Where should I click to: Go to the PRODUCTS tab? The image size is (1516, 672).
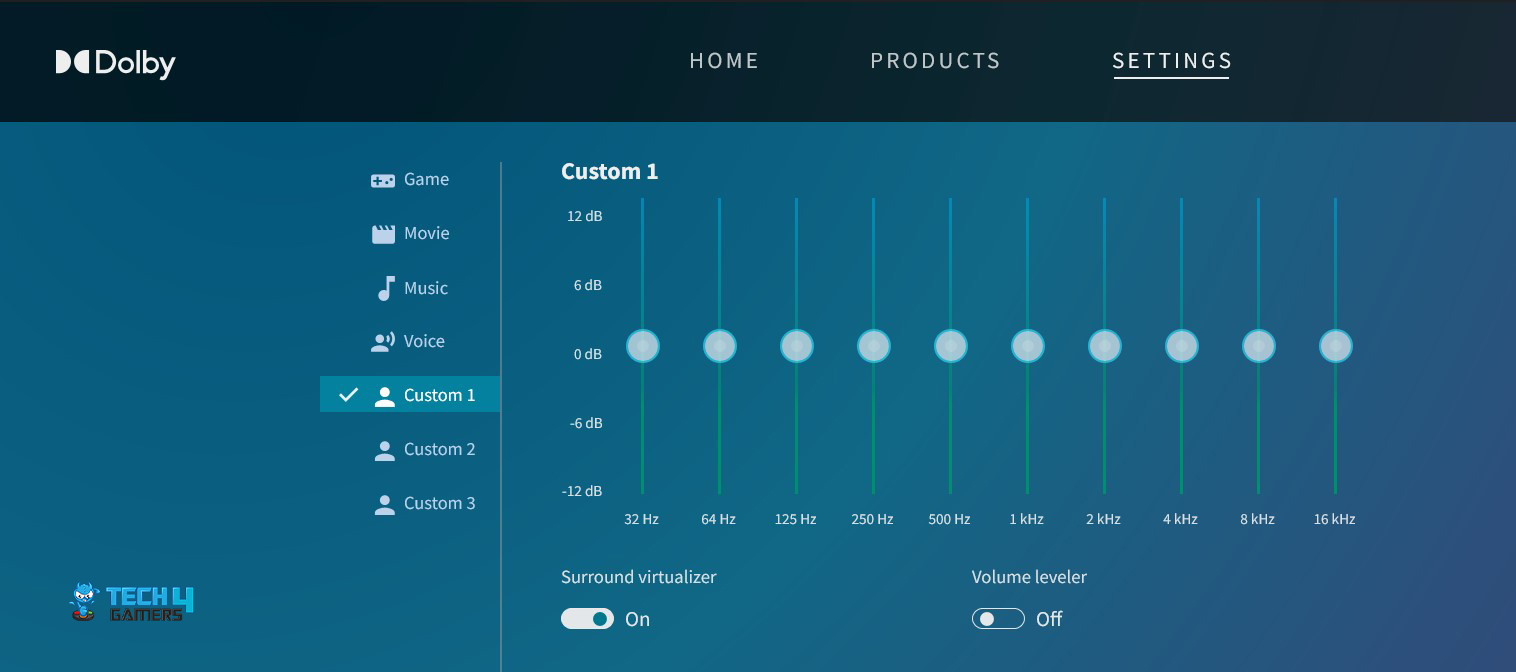point(935,61)
